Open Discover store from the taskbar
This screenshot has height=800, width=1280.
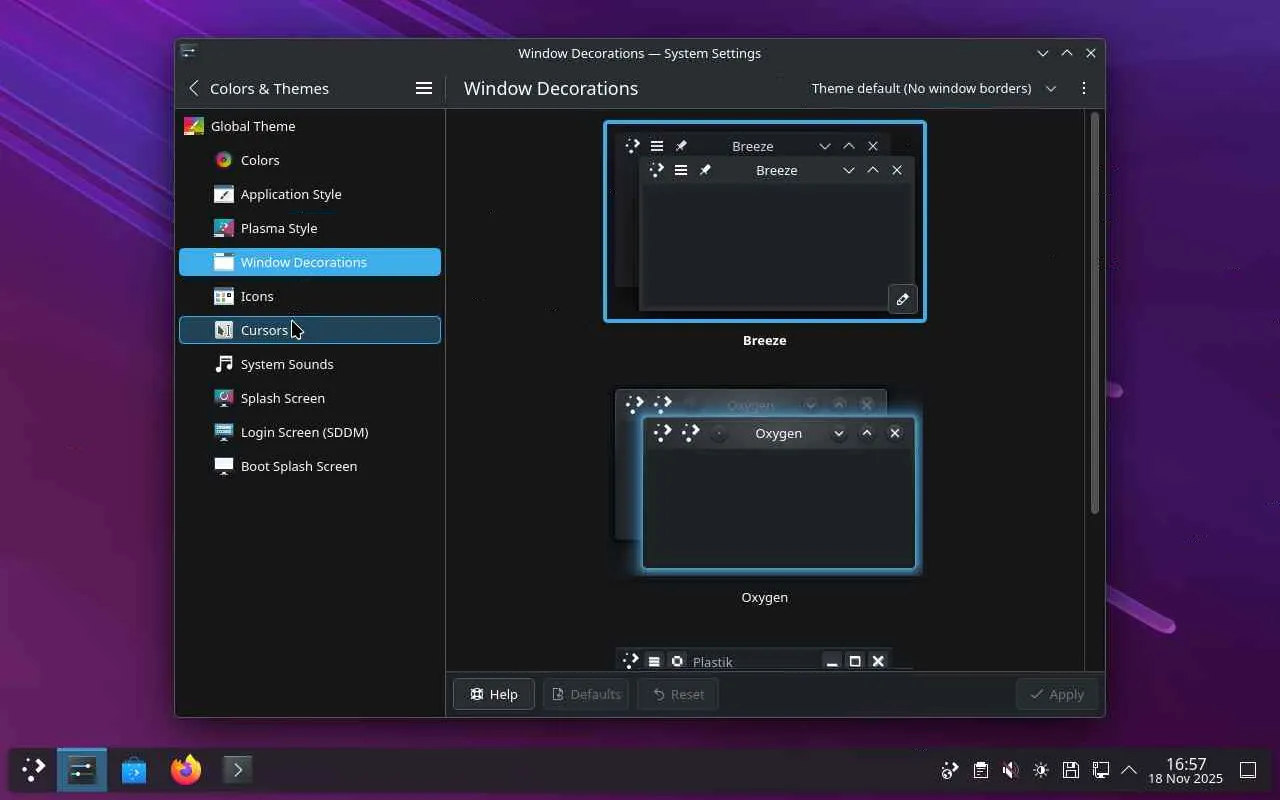click(134, 769)
